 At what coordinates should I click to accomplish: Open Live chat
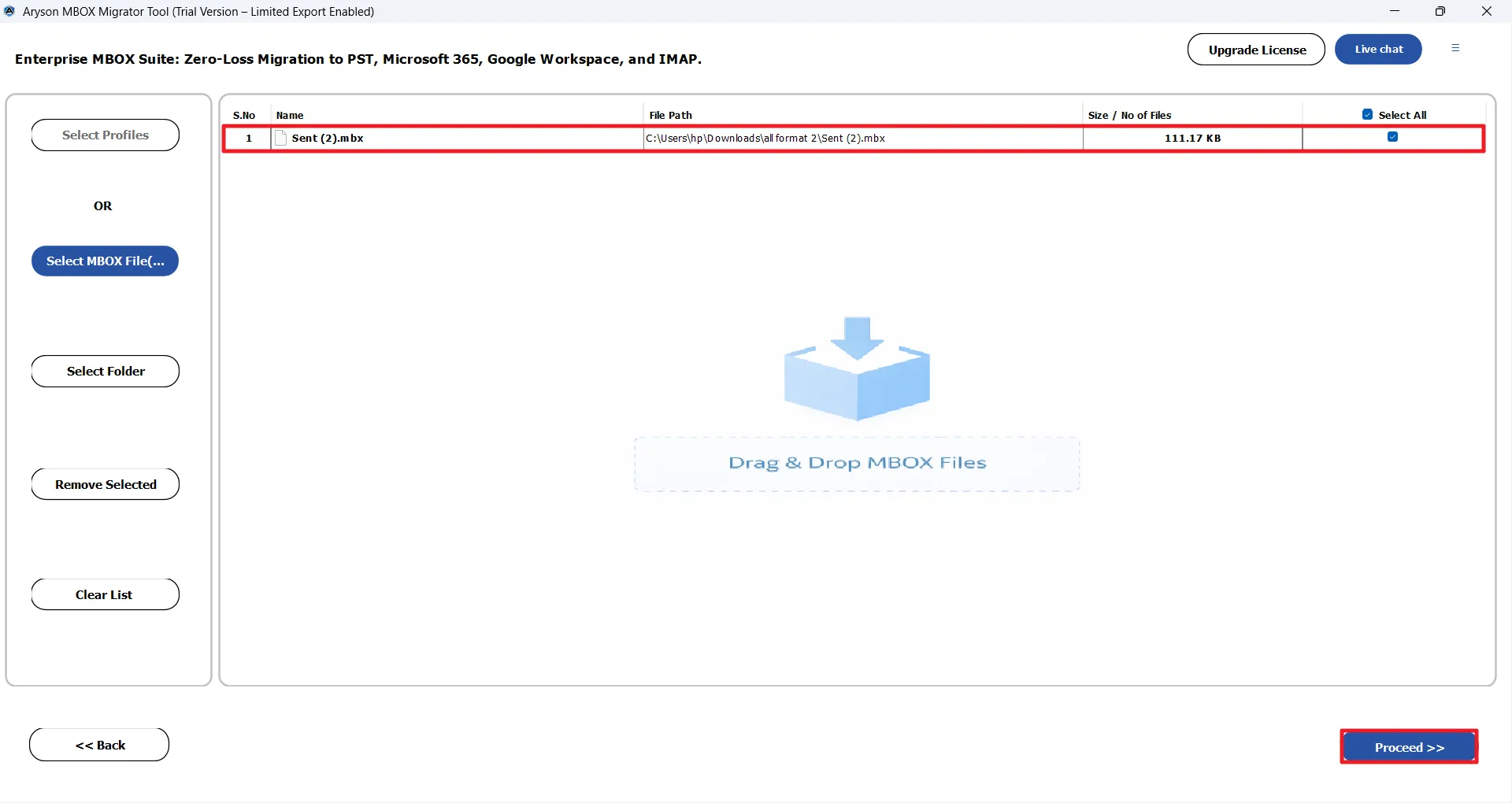coord(1378,50)
